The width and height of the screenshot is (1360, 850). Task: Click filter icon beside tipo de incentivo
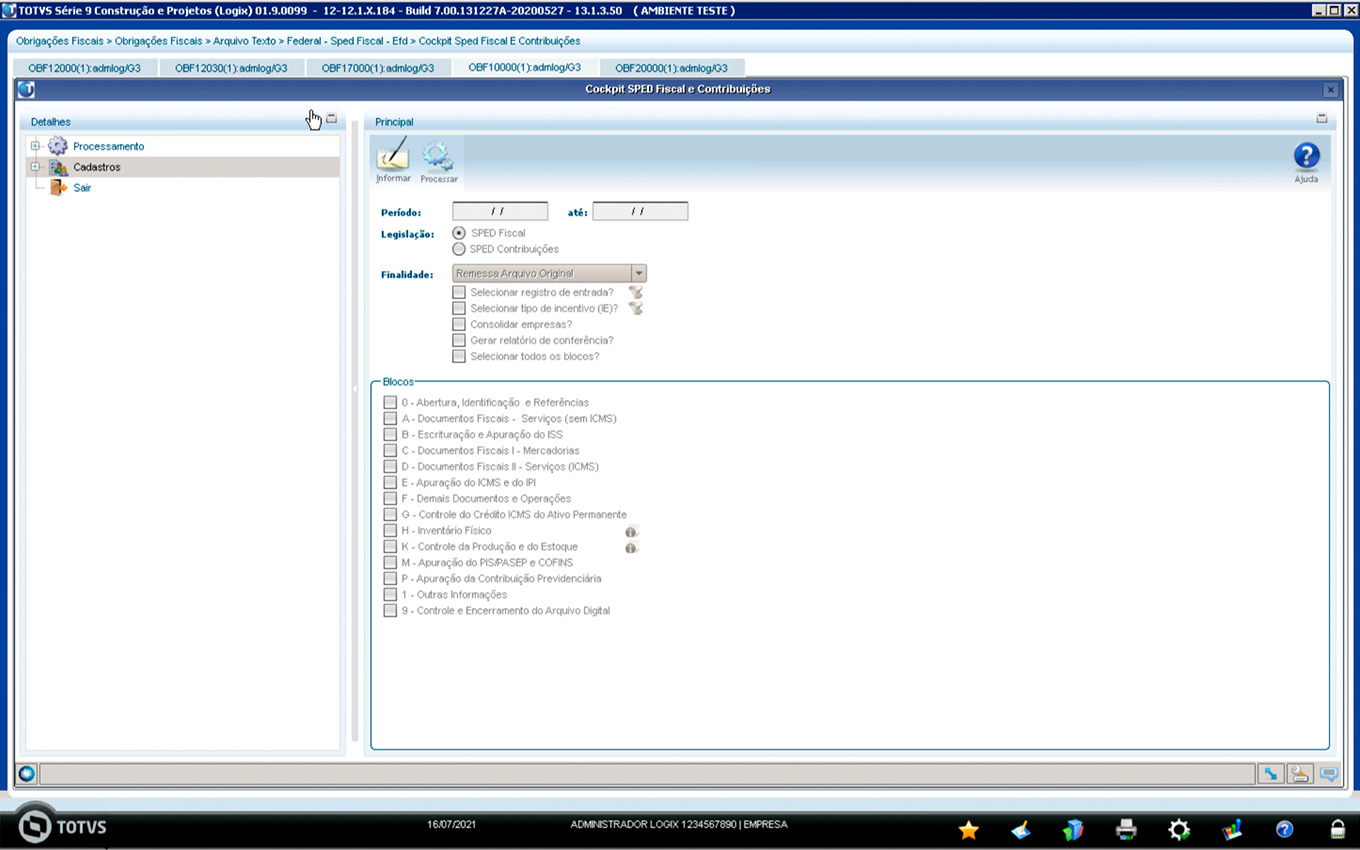coord(635,309)
